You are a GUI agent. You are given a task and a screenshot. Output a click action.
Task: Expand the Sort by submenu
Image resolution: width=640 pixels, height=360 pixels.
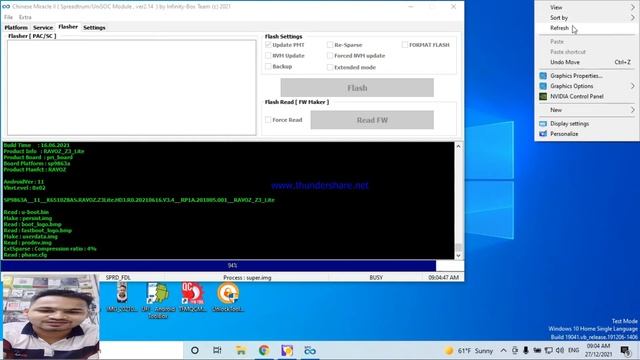coord(587,18)
